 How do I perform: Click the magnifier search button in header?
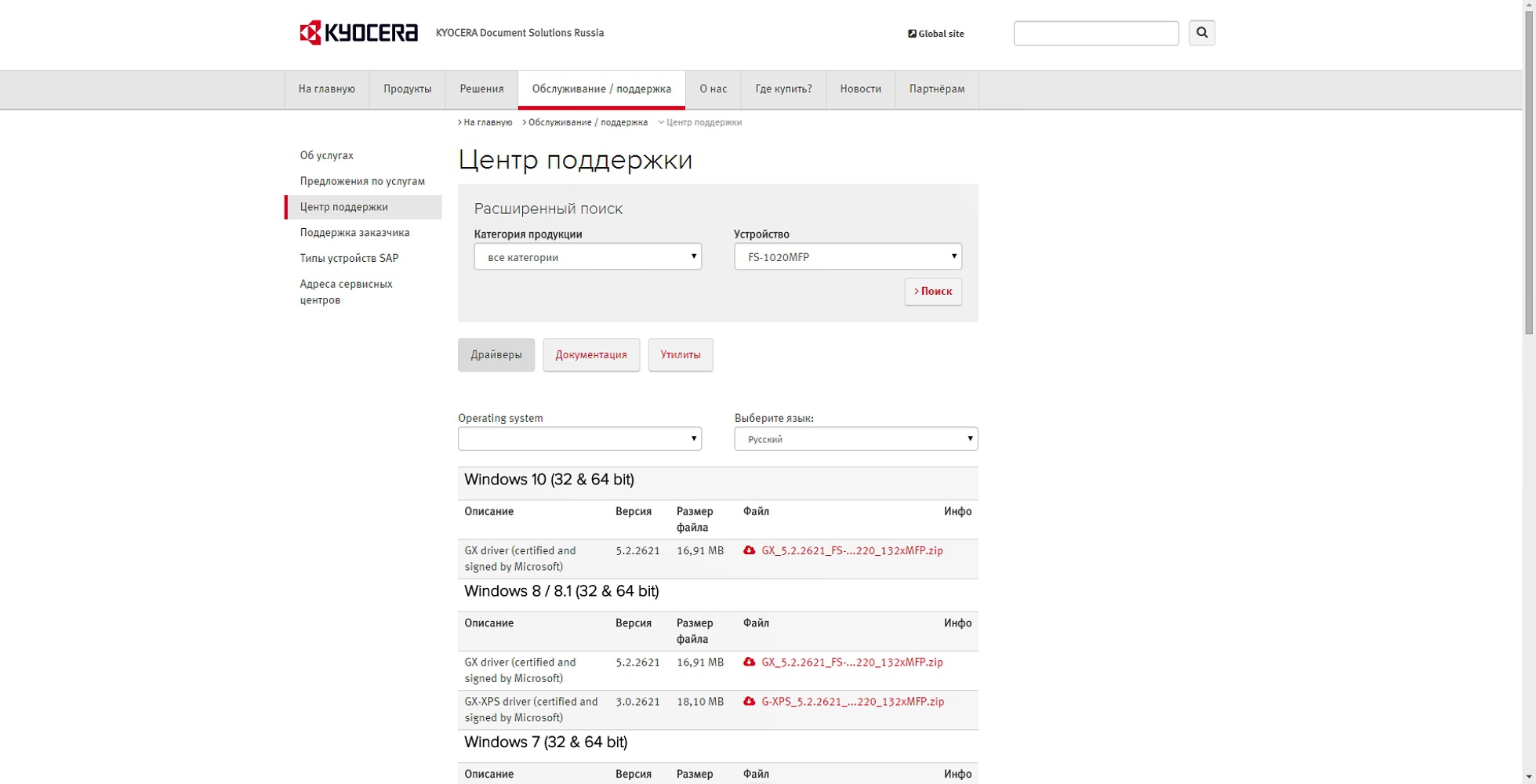[1201, 33]
